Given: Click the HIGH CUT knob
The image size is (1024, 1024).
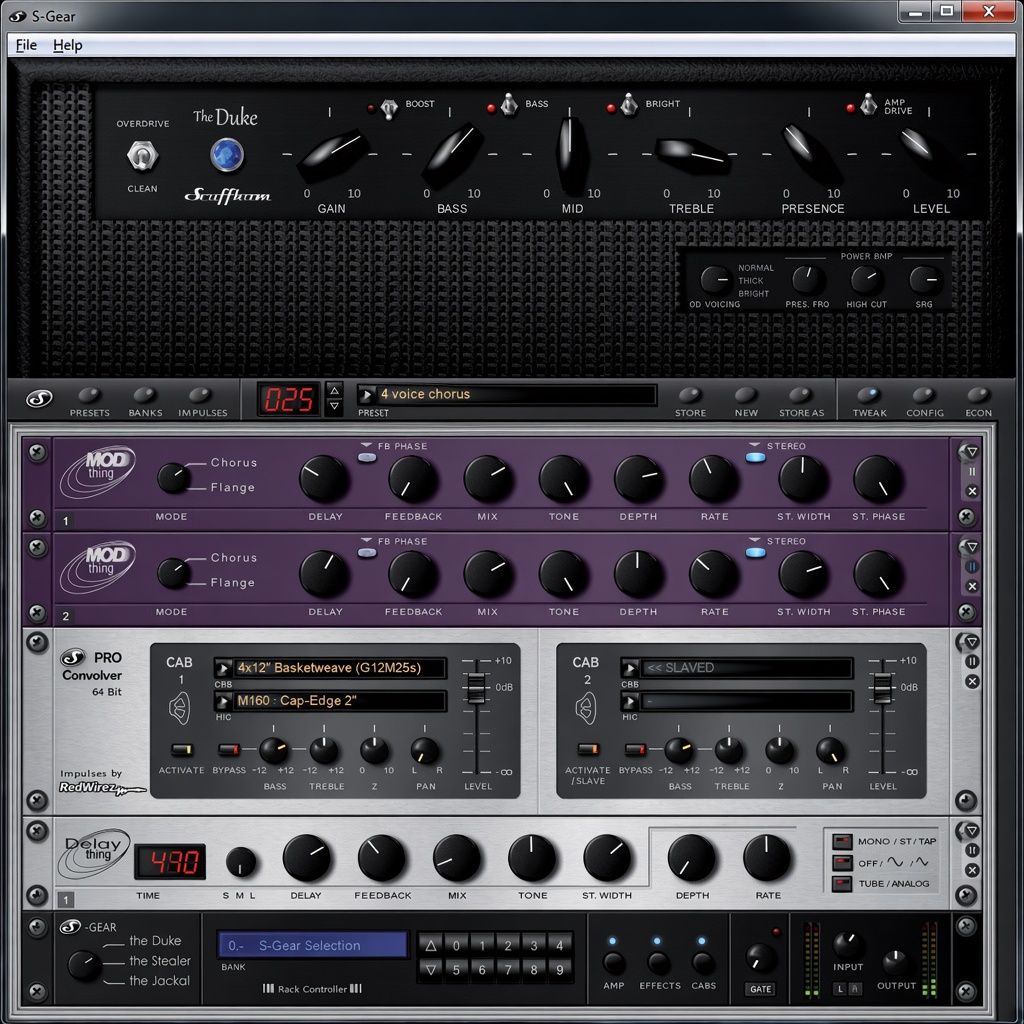Looking at the screenshot, I should tap(866, 280).
